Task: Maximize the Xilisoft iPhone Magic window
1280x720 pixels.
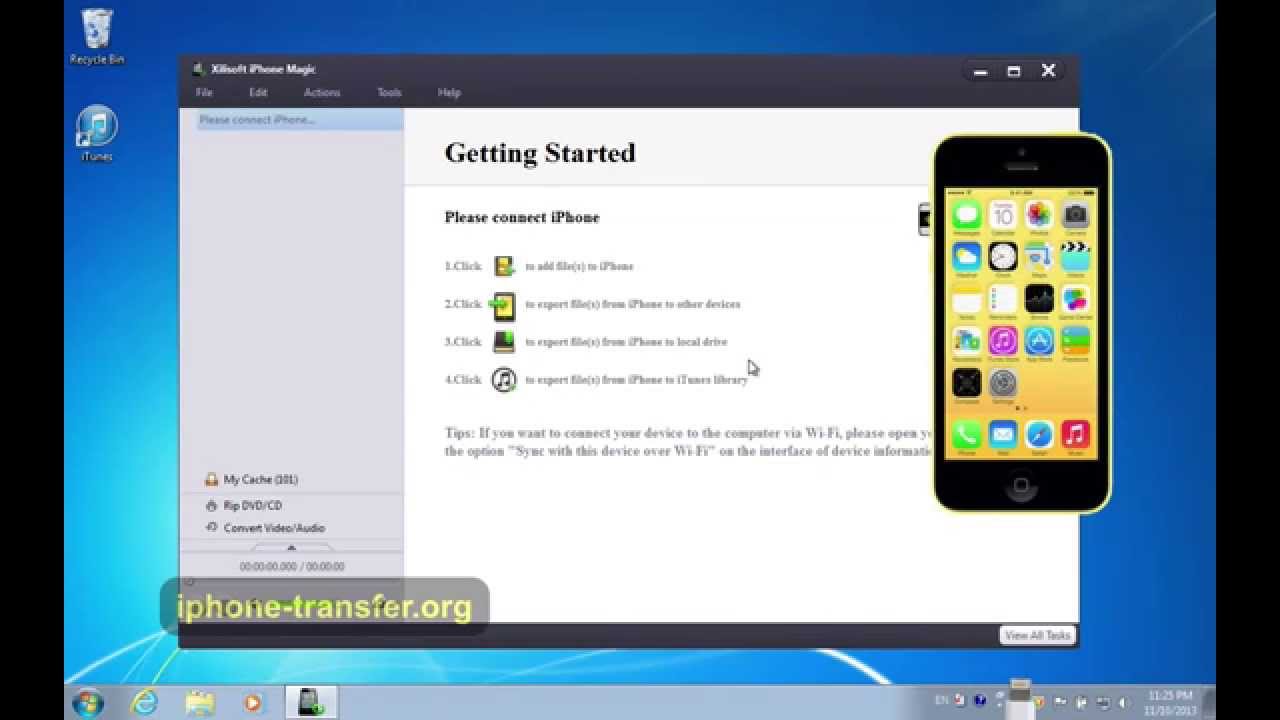Action: coord(1014,71)
